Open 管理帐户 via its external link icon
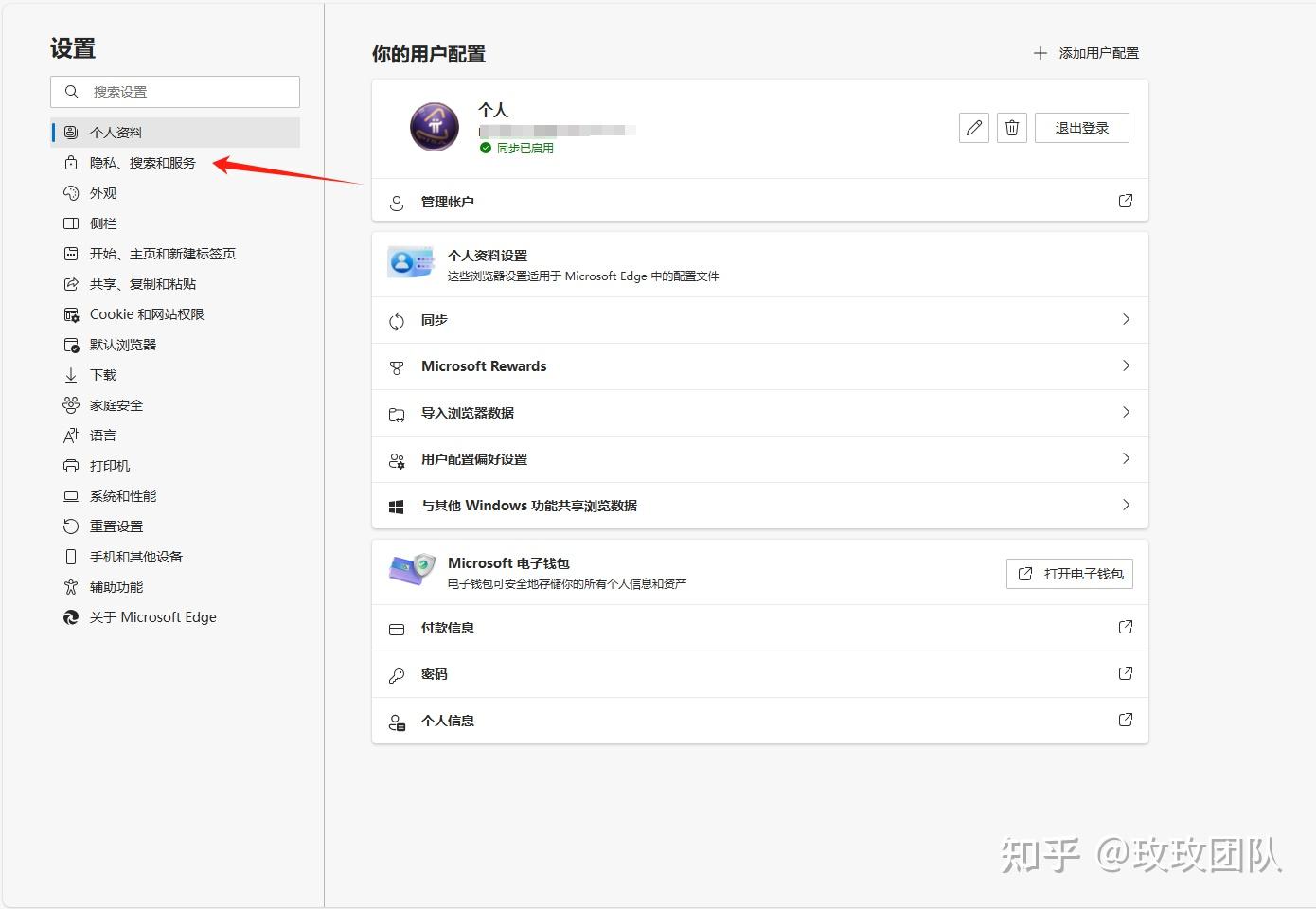Screen dimensions: 1316x909 1125,200
